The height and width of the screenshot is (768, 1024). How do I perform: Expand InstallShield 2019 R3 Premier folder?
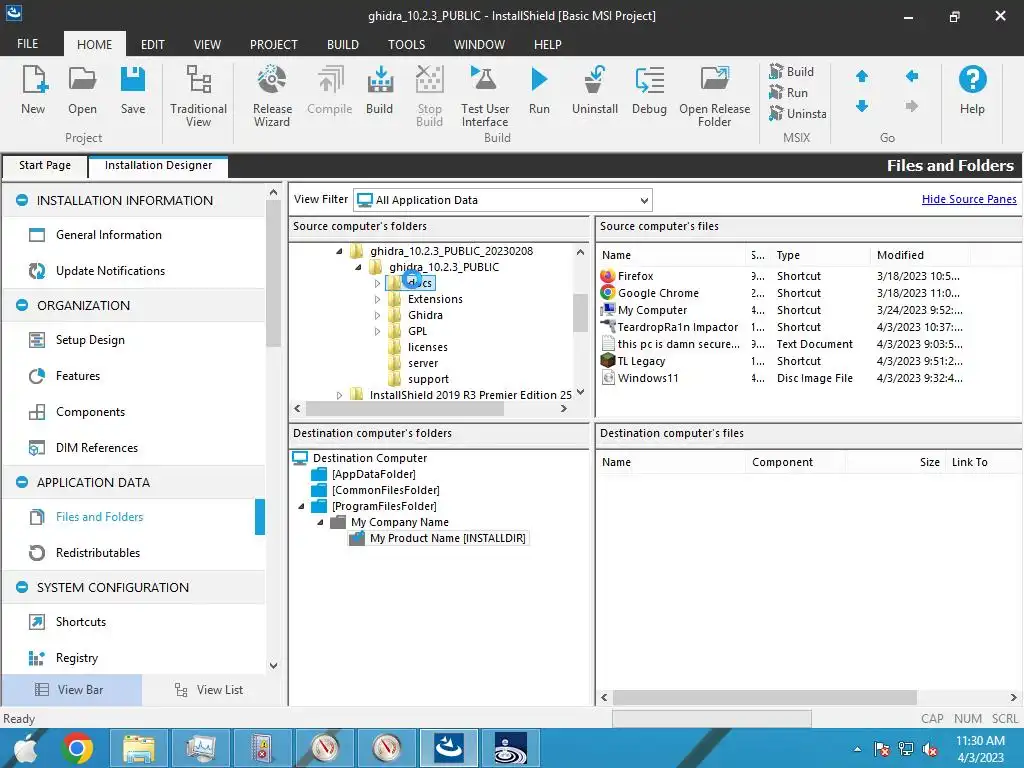(x=339, y=395)
